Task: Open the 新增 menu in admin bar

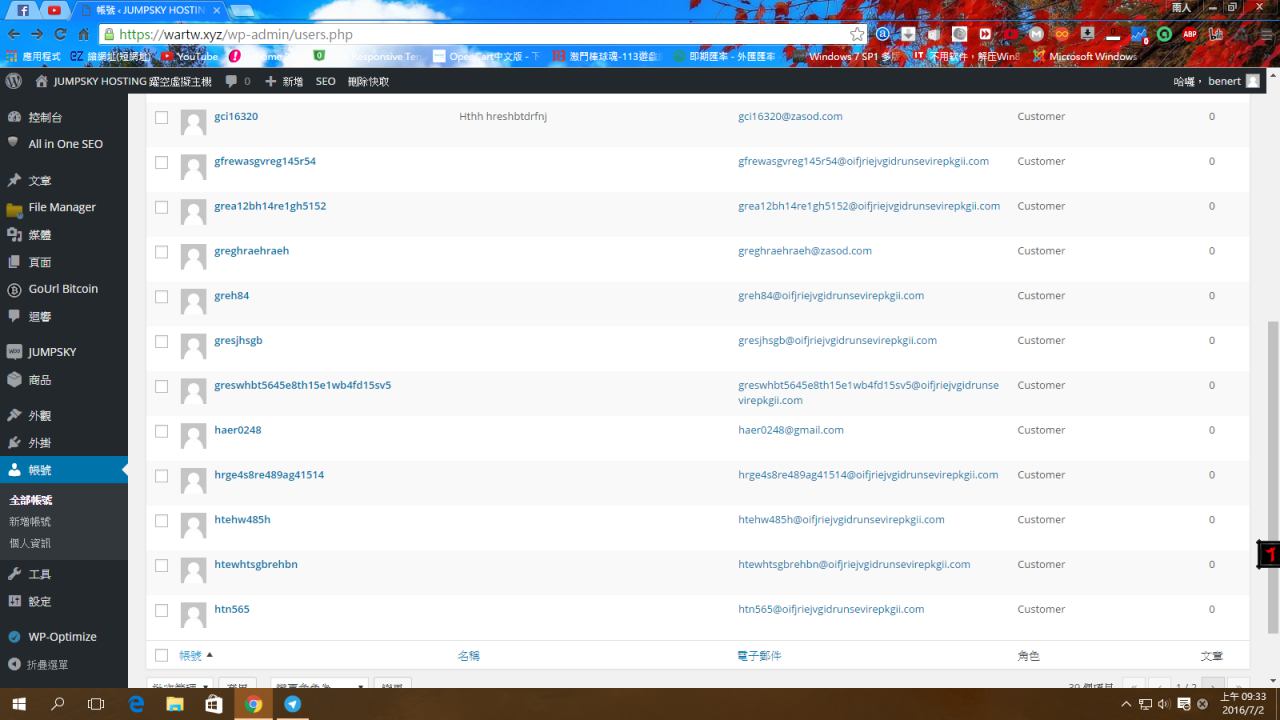Action: [284, 81]
